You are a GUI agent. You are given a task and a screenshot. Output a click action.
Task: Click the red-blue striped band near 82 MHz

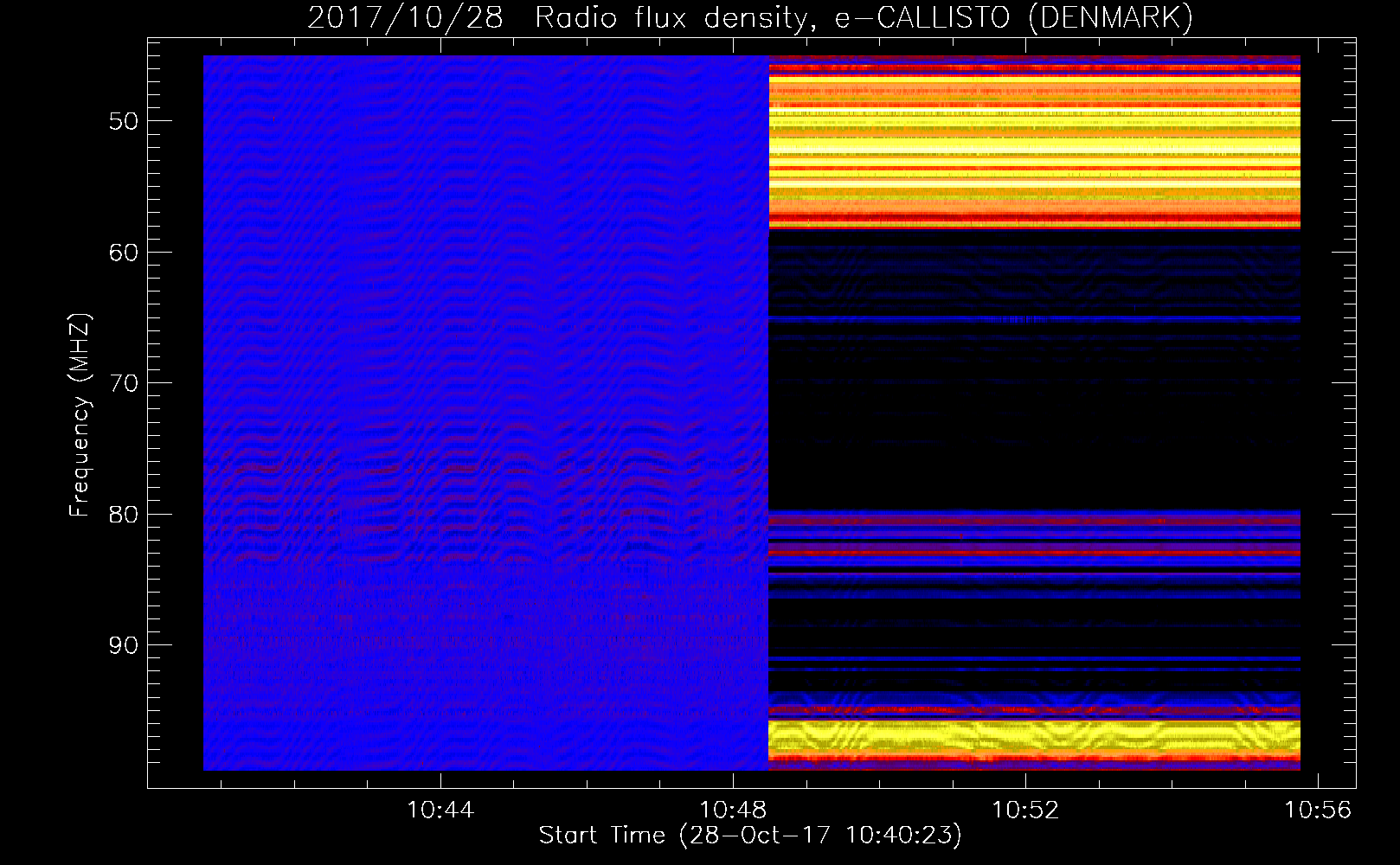1035,538
